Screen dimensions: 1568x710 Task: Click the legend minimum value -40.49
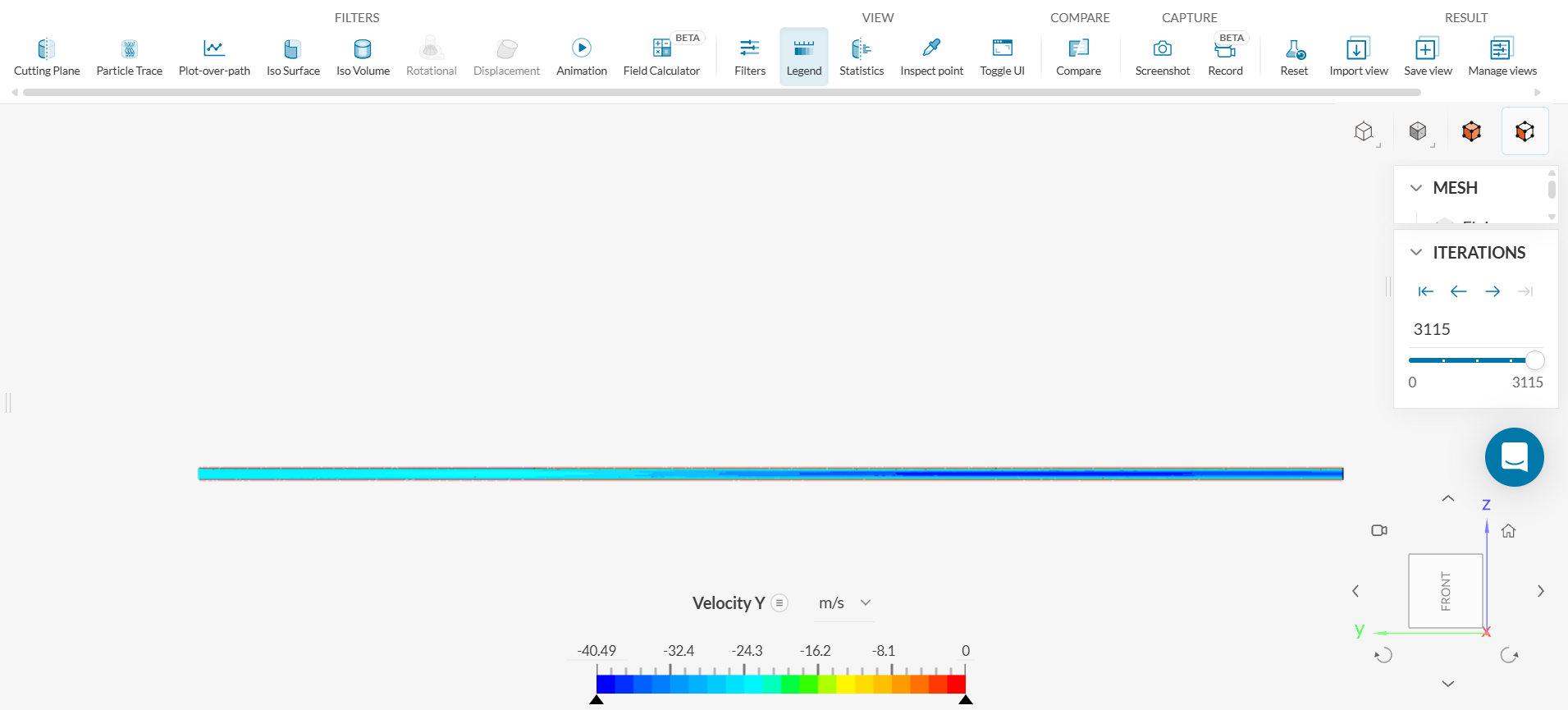click(597, 651)
